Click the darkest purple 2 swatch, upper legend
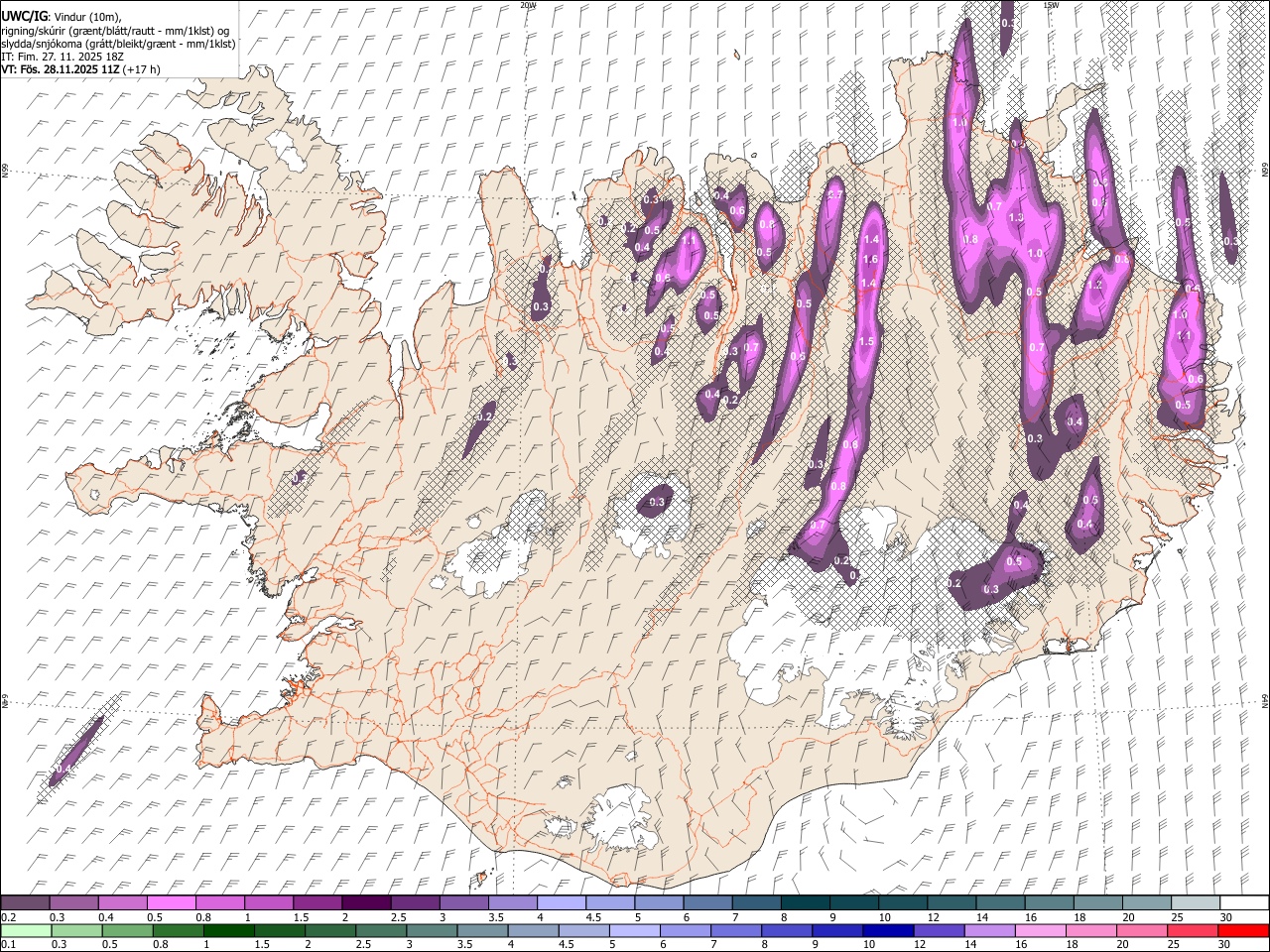1270x952 pixels. [x=365, y=902]
